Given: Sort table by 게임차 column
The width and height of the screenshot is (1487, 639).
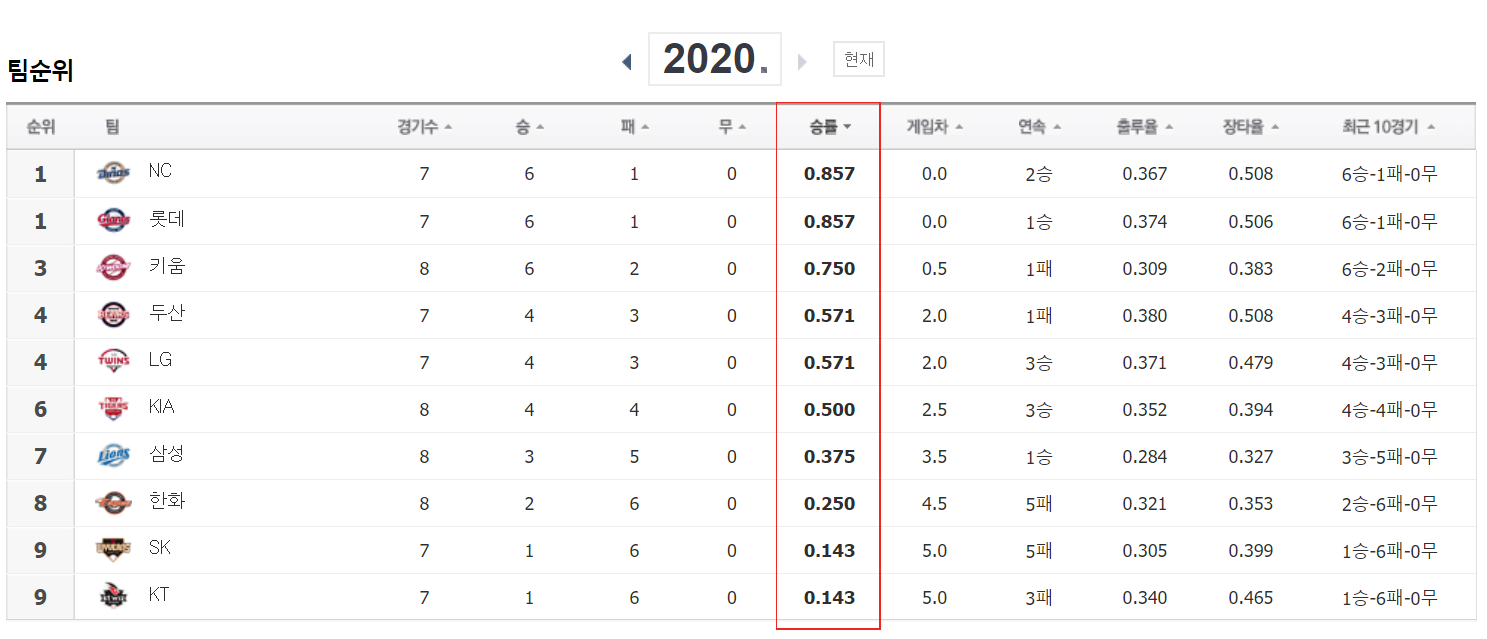Looking at the screenshot, I should [934, 127].
